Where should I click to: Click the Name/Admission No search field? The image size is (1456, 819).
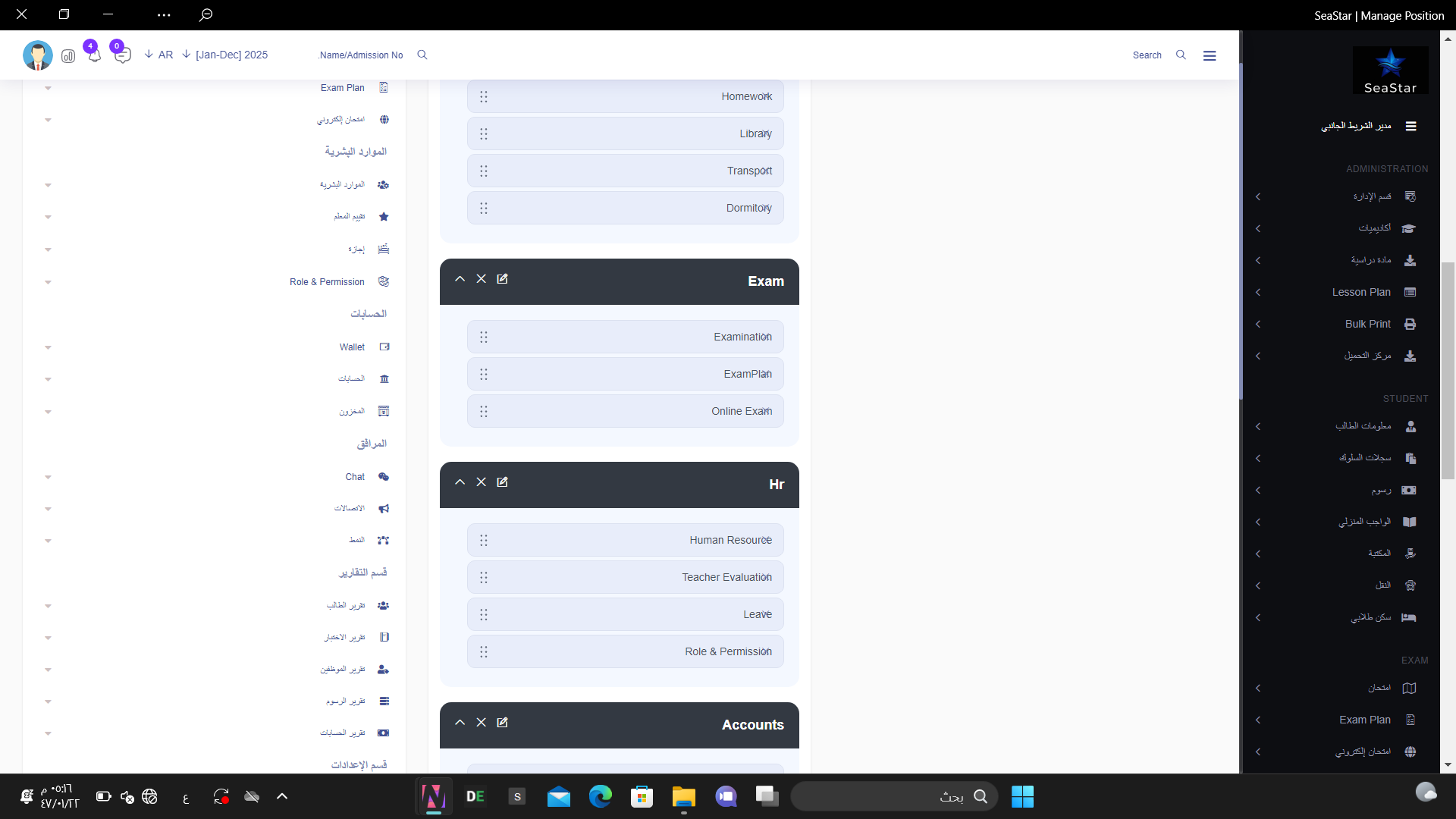pyautogui.click(x=361, y=55)
